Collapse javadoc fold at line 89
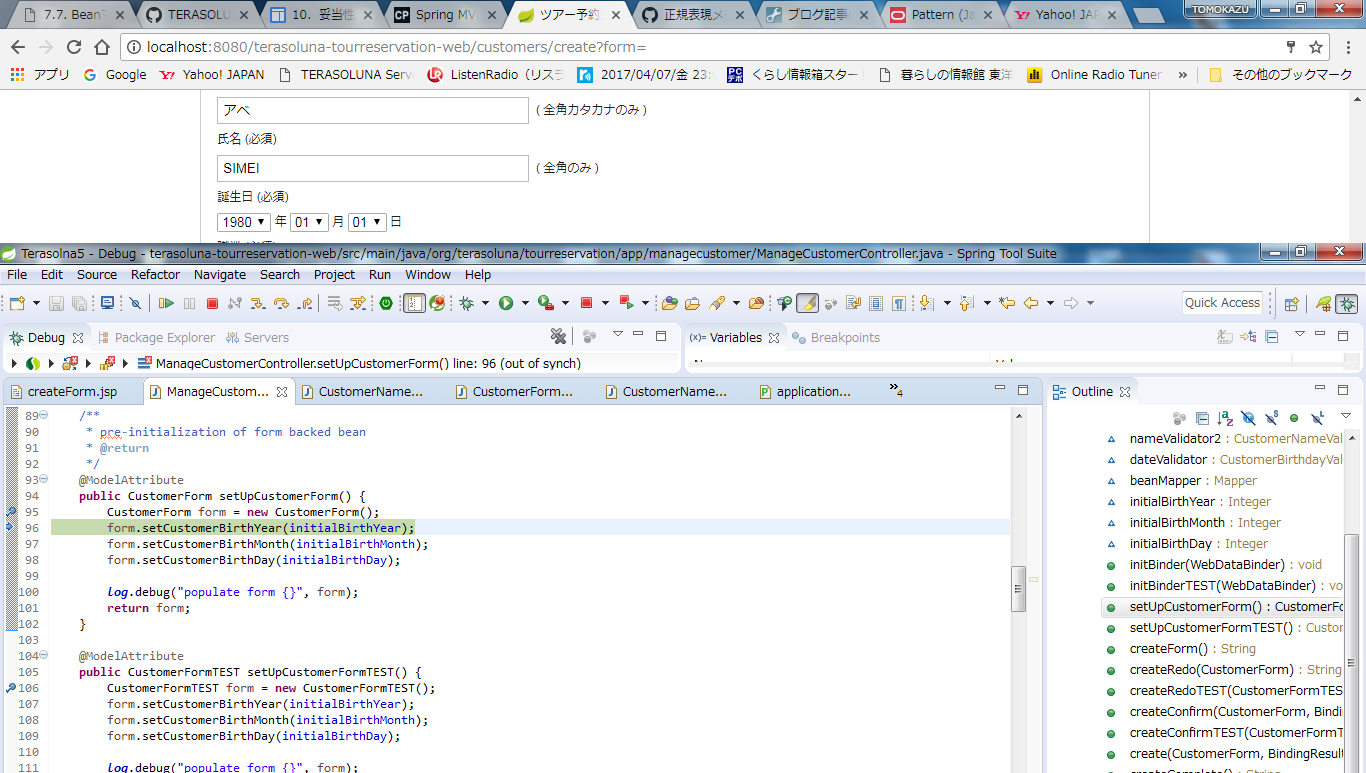This screenshot has width=1366, height=773. click(x=43, y=416)
